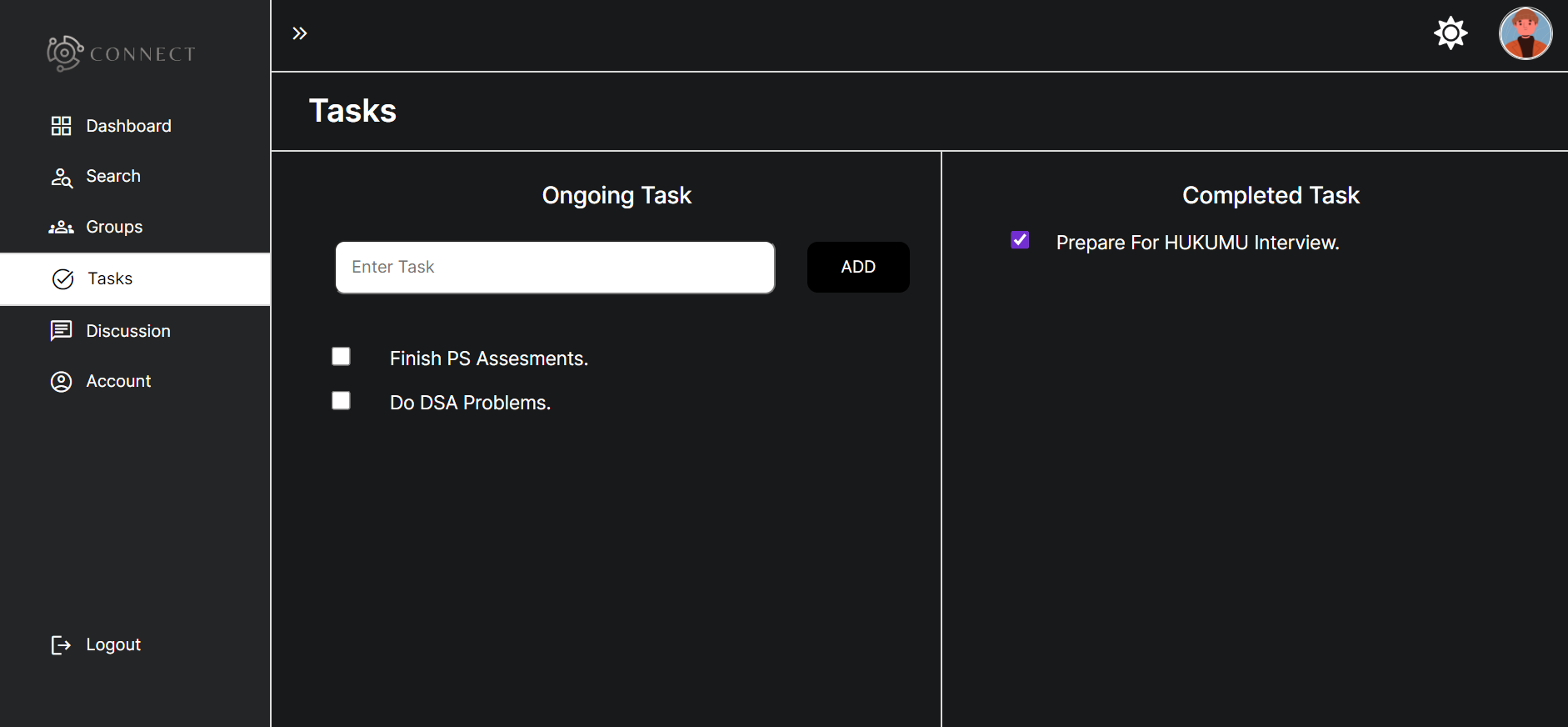Click the Account profile icon
Screen dimensions: 1568x727
pos(61,382)
